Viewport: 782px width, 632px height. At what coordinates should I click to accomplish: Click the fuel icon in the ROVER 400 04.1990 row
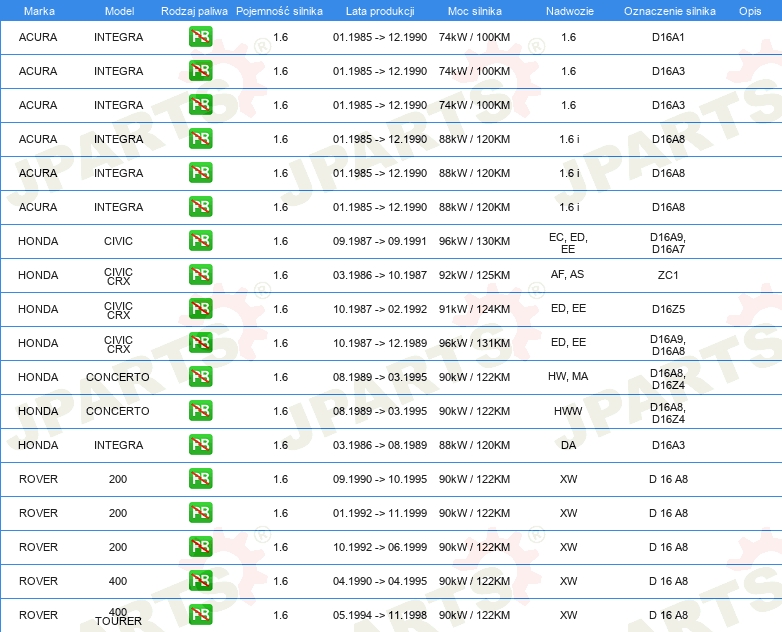point(200,581)
